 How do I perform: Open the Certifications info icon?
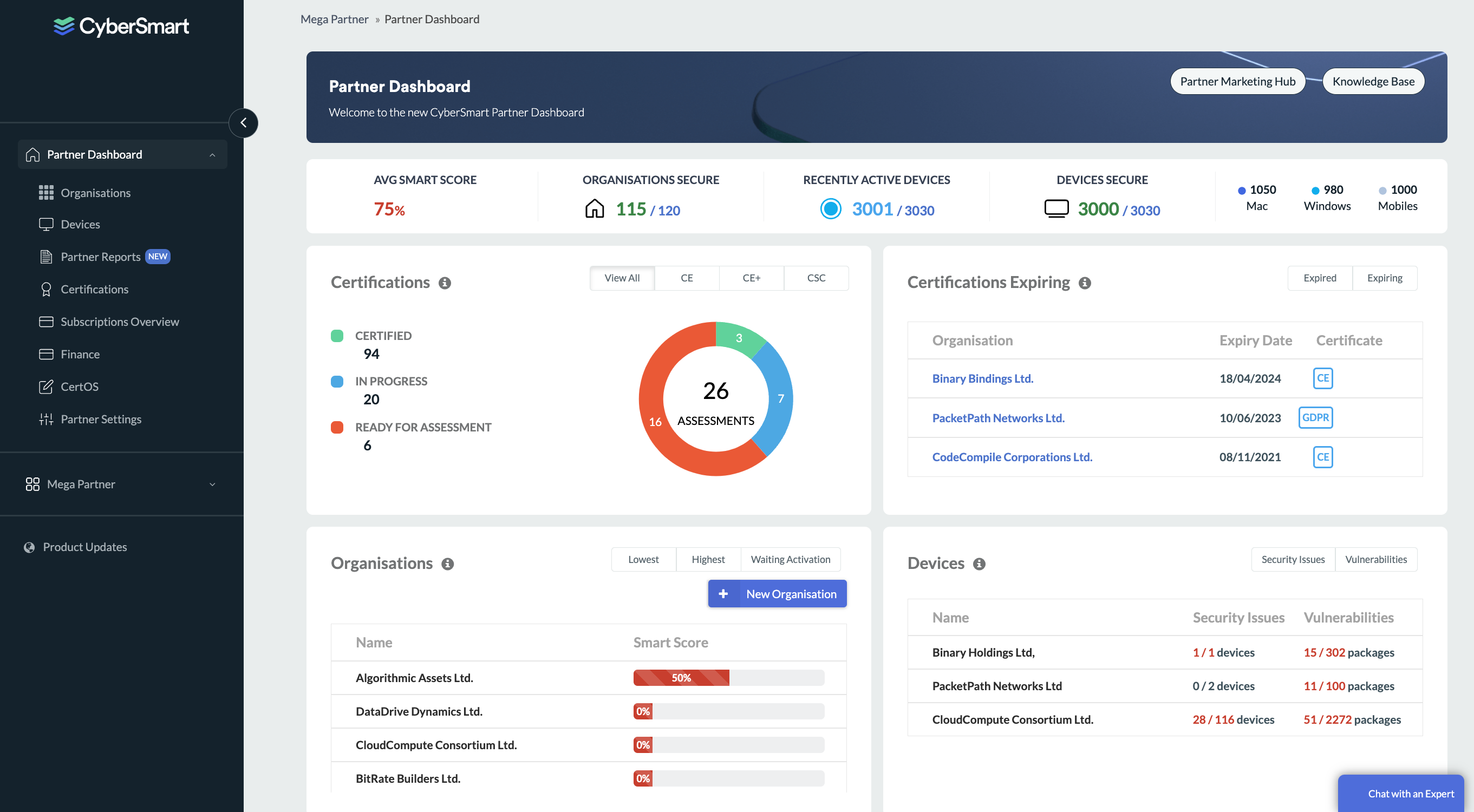point(445,283)
